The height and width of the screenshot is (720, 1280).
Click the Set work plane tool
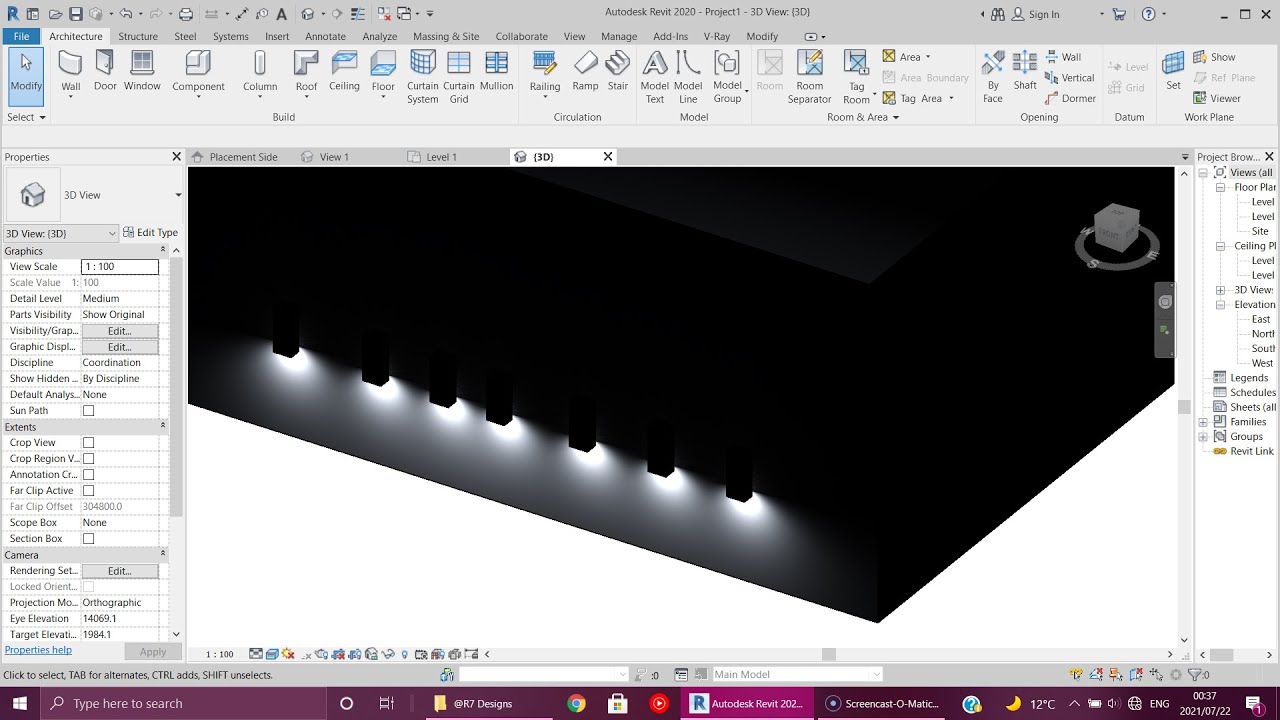click(x=1173, y=71)
